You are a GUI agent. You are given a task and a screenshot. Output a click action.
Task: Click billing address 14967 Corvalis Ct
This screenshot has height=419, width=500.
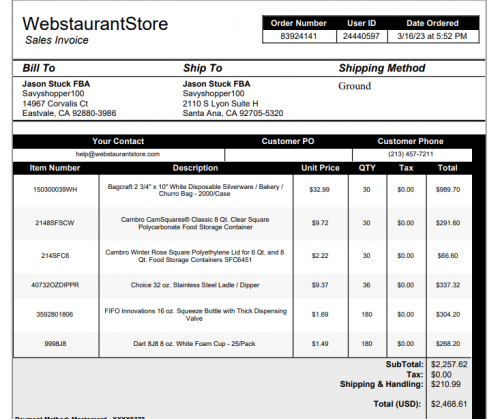pyautogui.click(x=55, y=104)
